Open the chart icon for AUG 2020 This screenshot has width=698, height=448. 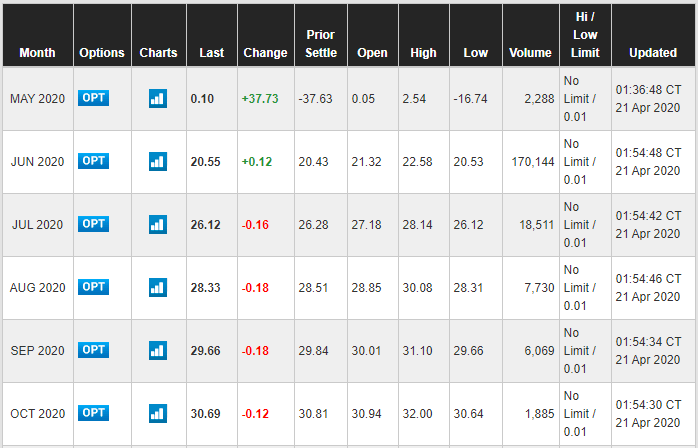pos(158,287)
